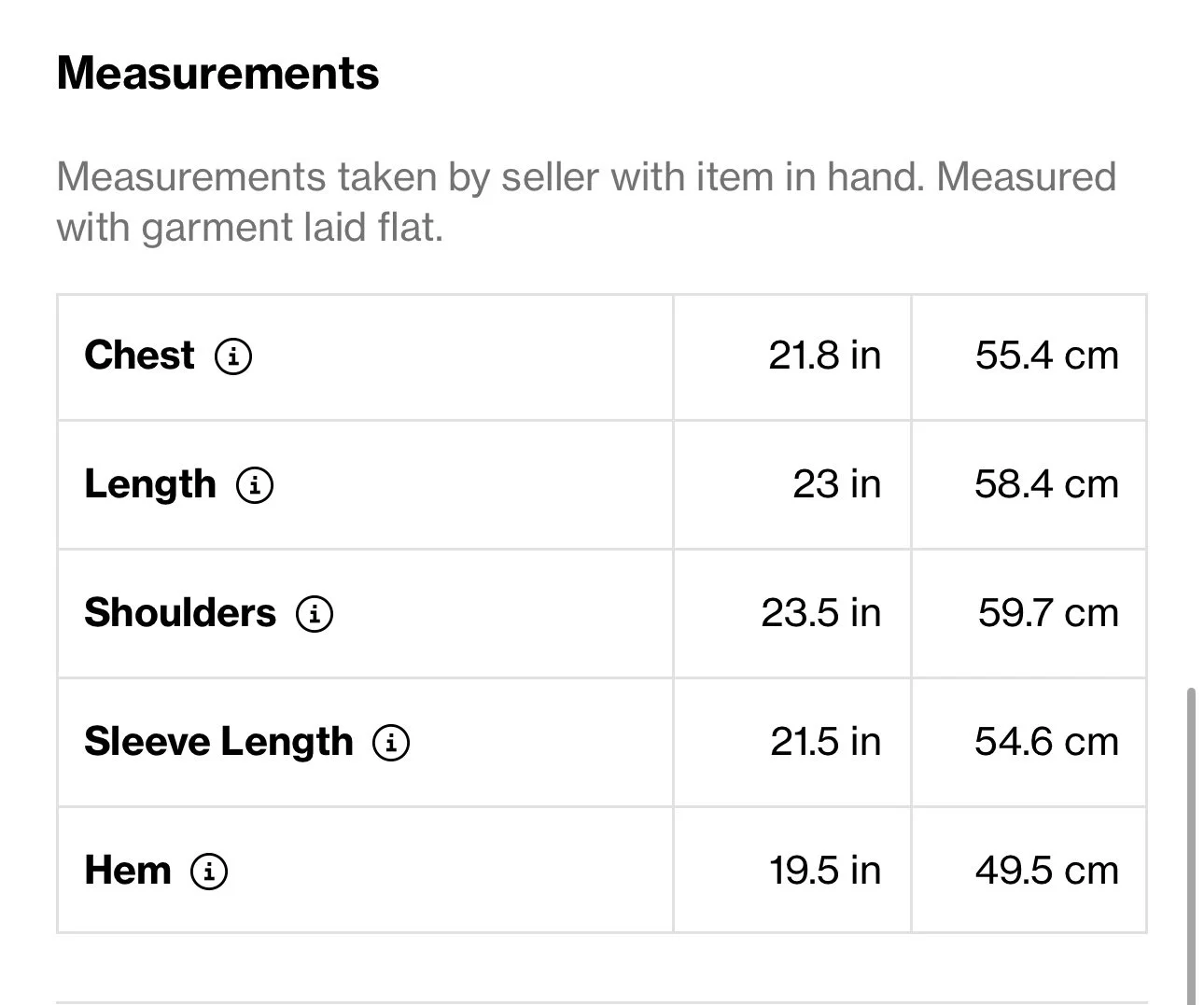The image size is (1204, 1005).
Task: Click the Measurements heading
Action: [217, 73]
